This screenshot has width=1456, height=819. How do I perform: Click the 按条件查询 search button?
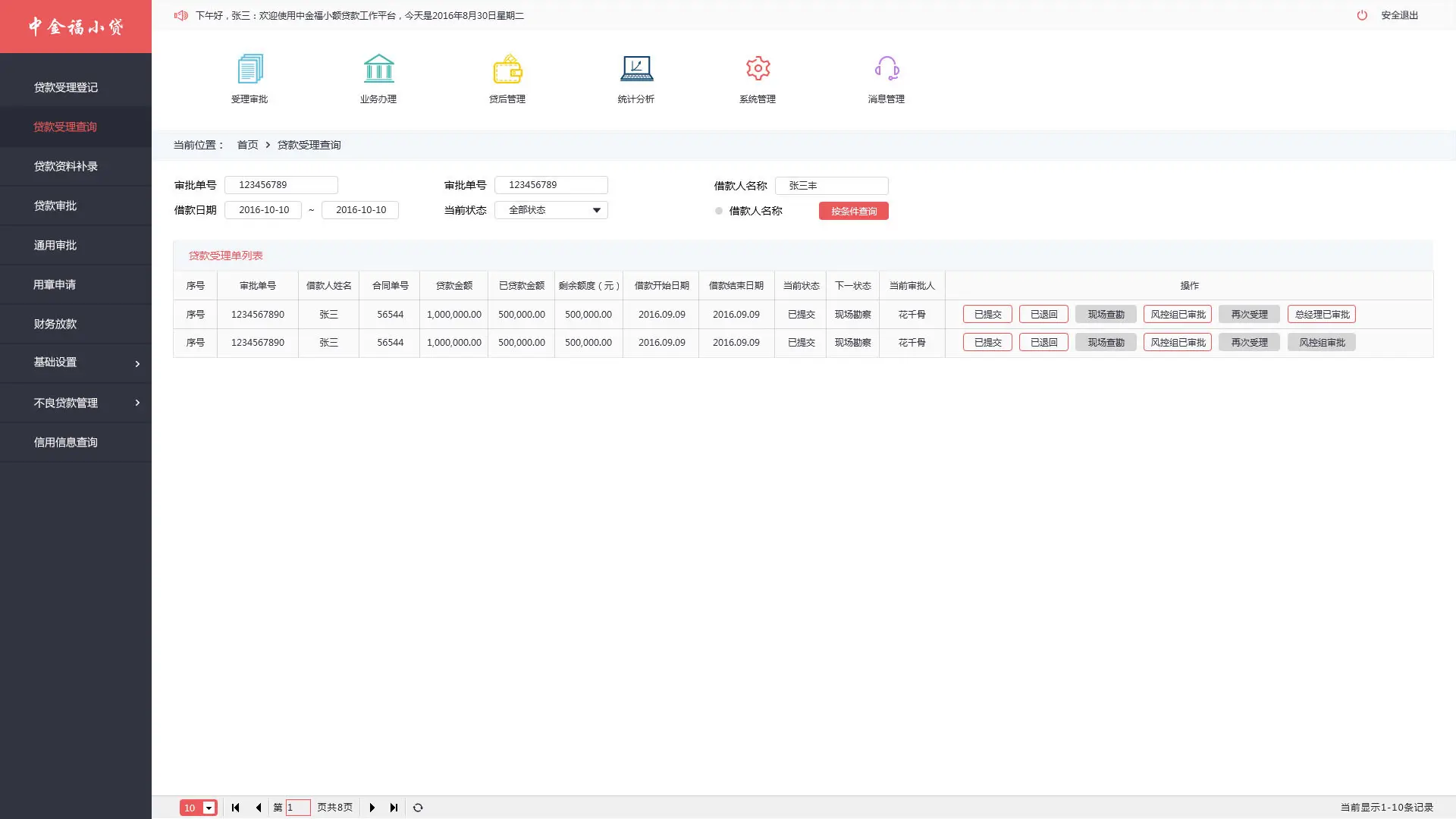tap(854, 211)
